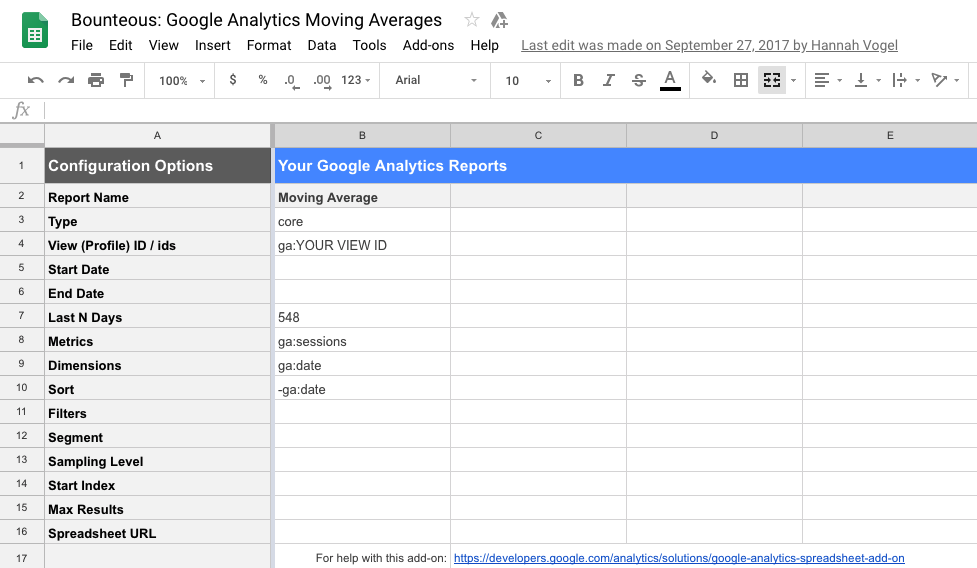The width and height of the screenshot is (977, 568).
Task: Select the 'Spreadsheet URL' label cell
Action: click(x=158, y=533)
